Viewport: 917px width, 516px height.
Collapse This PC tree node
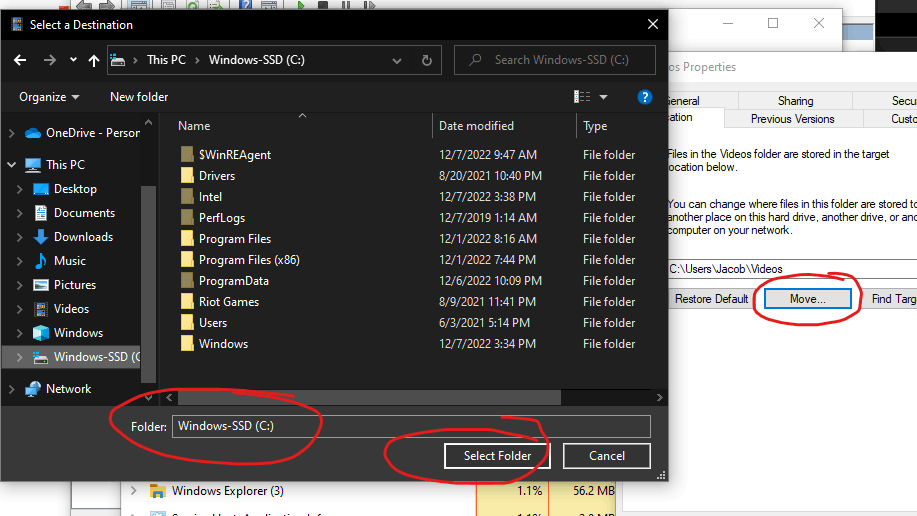pyautogui.click(x=12, y=164)
